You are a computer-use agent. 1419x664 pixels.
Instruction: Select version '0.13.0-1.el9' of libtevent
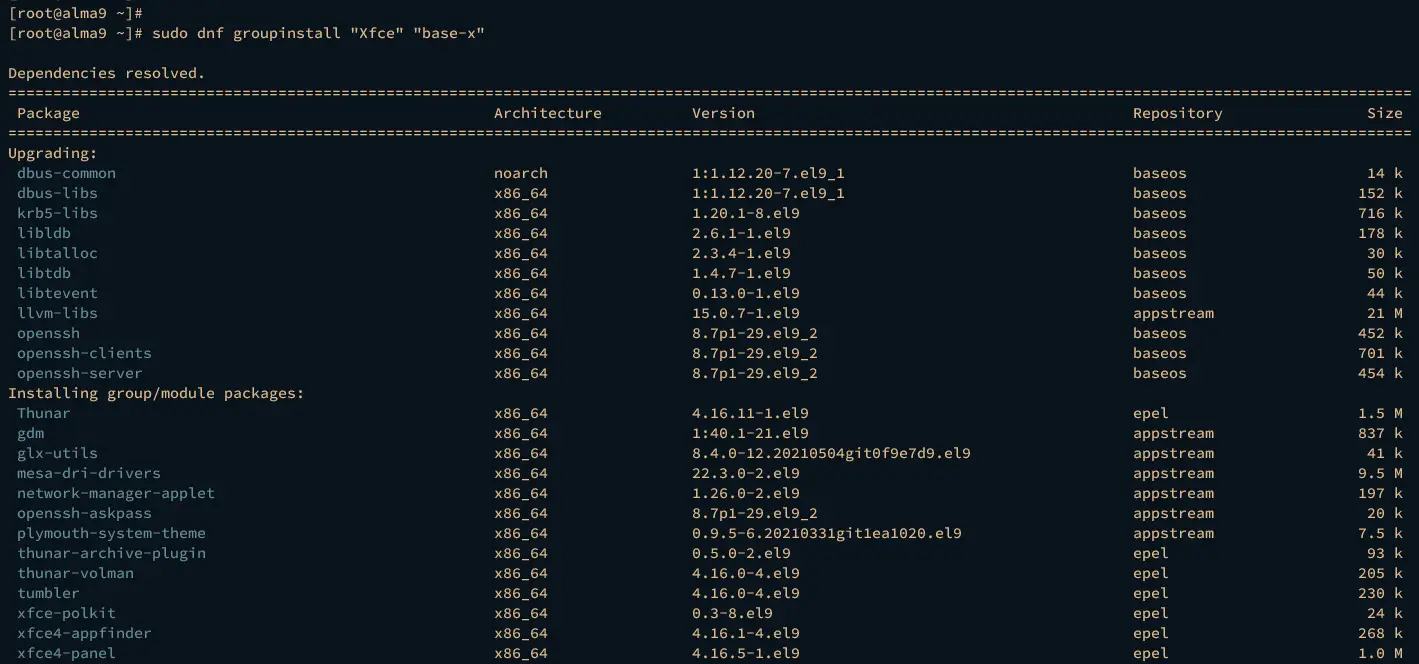(x=746, y=293)
